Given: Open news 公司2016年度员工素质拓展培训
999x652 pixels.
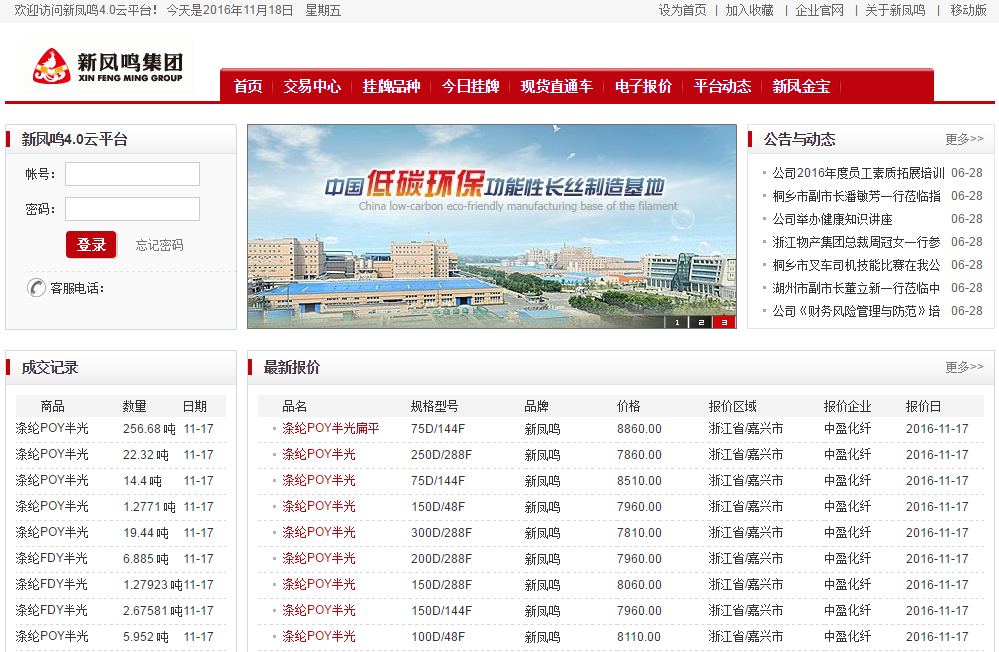Looking at the screenshot, I should (858, 173).
